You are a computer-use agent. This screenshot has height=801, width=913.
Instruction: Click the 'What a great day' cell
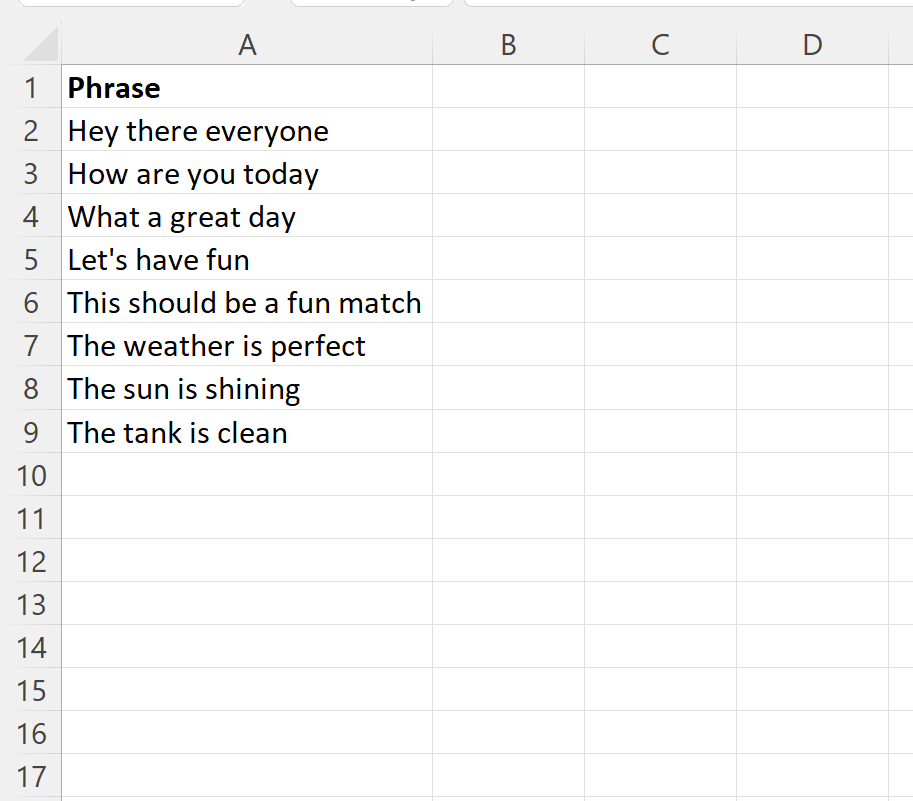coord(247,216)
